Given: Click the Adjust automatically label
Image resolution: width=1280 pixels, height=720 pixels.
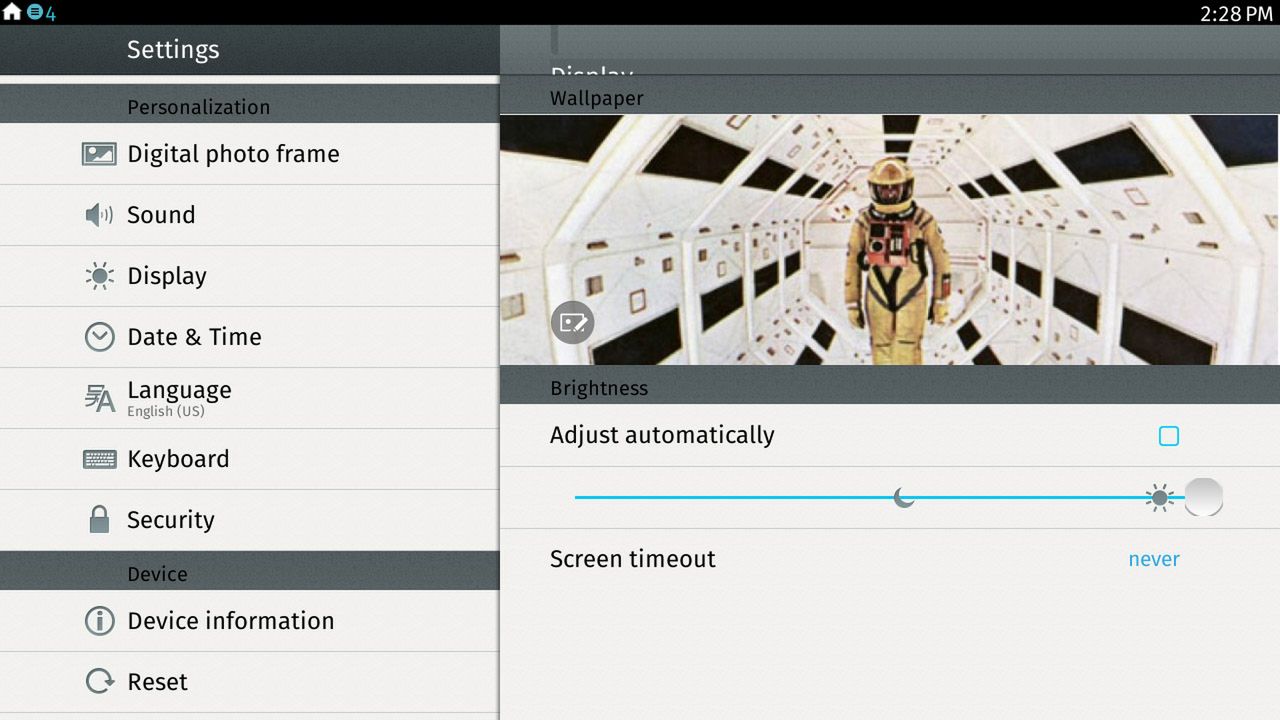Looking at the screenshot, I should [x=662, y=436].
